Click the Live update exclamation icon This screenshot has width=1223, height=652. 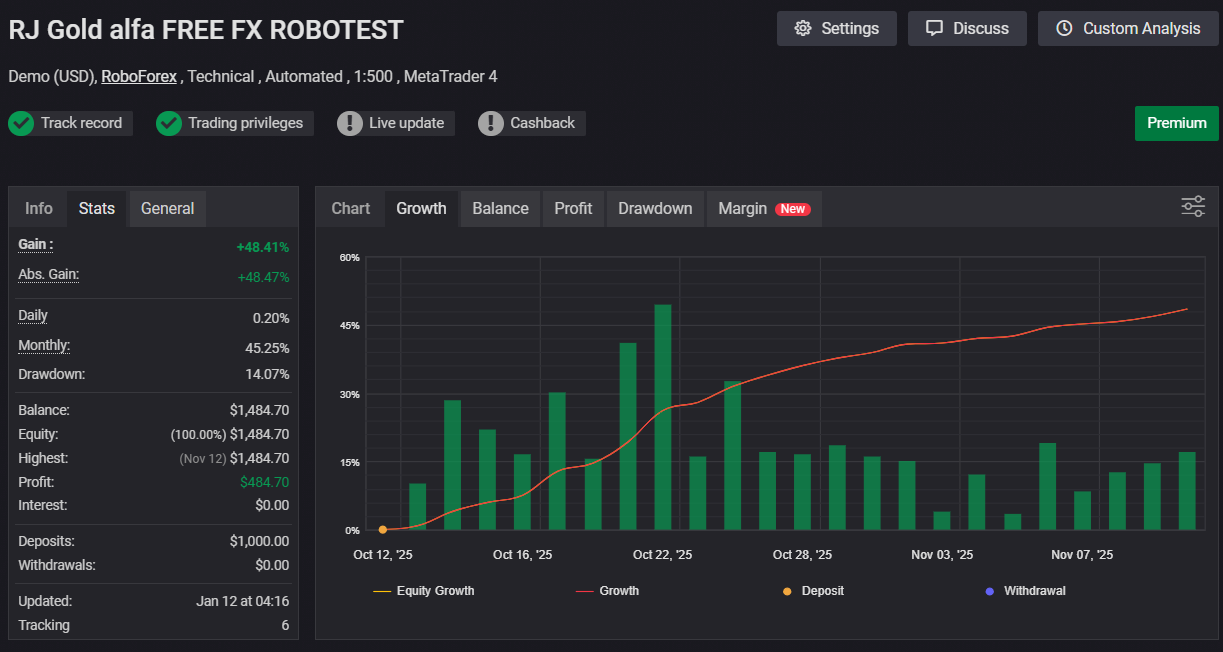click(350, 123)
